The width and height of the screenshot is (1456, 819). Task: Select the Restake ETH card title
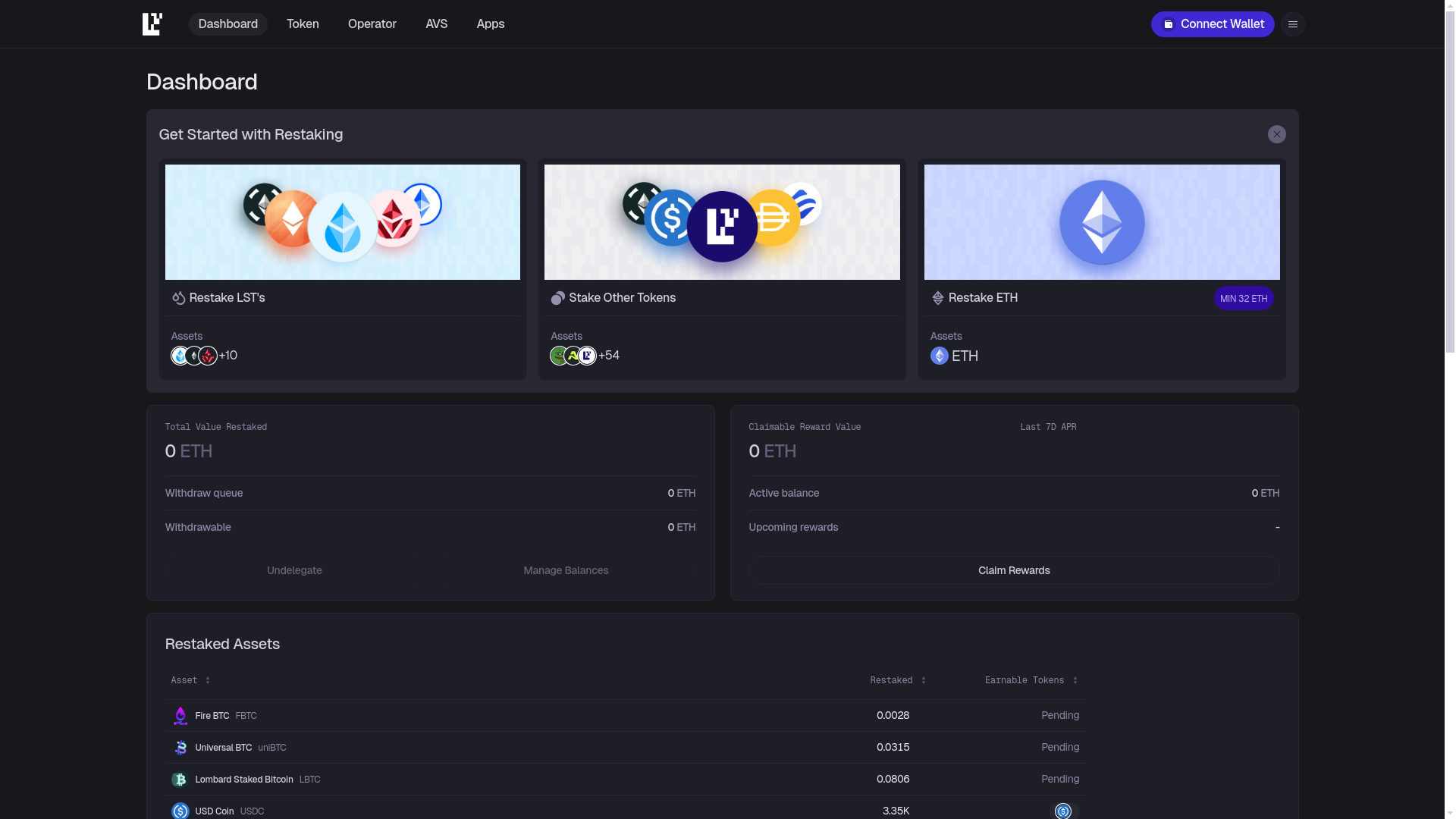click(983, 298)
